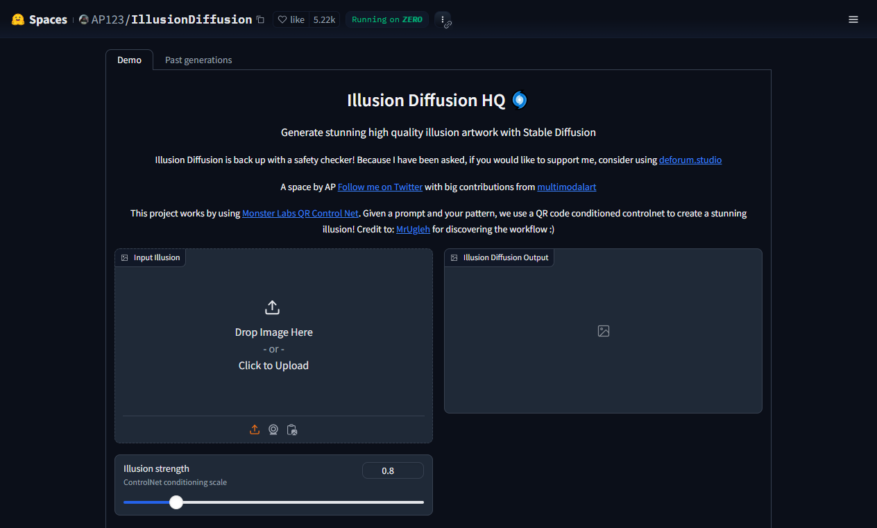
Task: Select the paste from clipboard icon
Action: [292, 430]
